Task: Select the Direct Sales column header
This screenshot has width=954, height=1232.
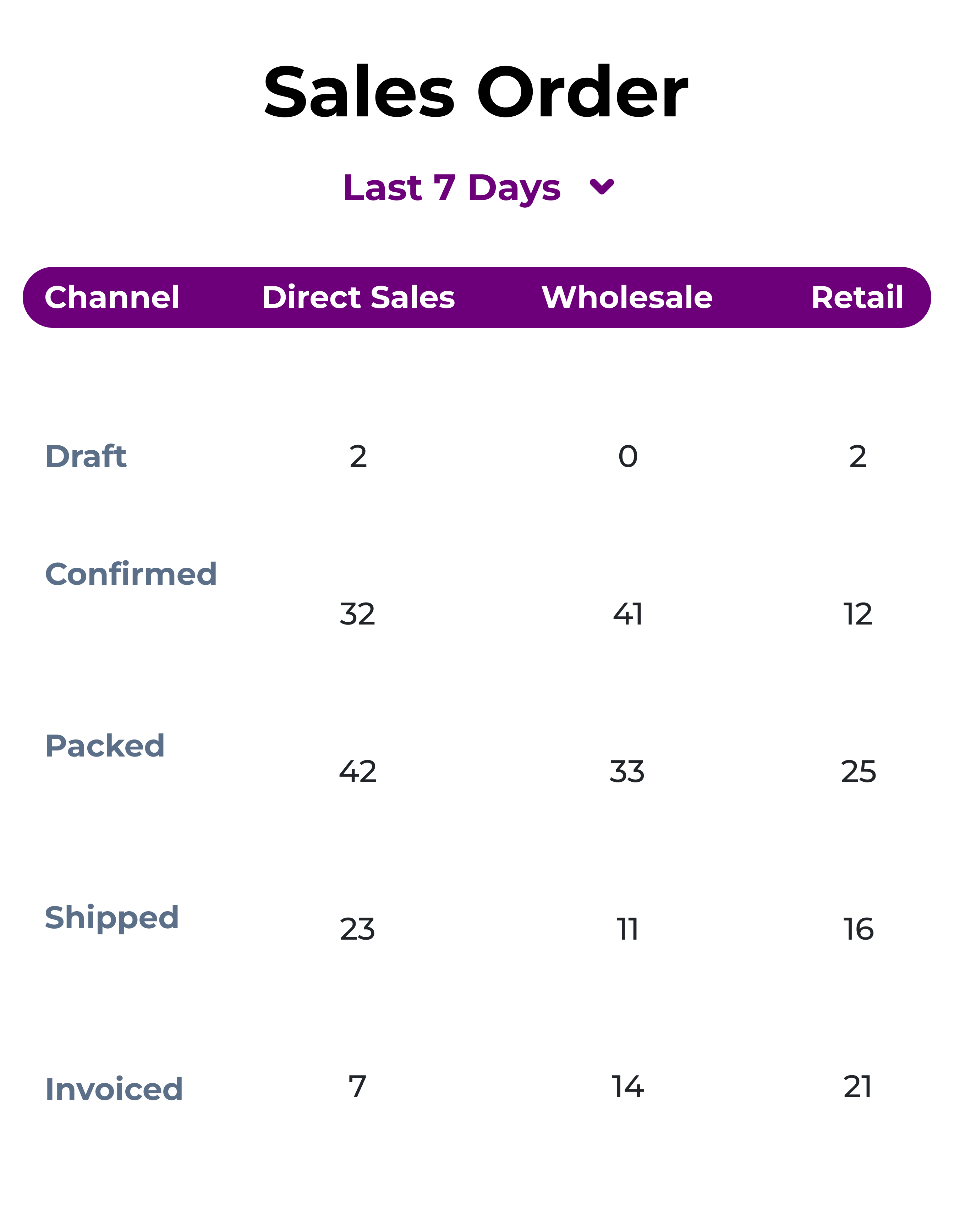Action: pos(358,297)
